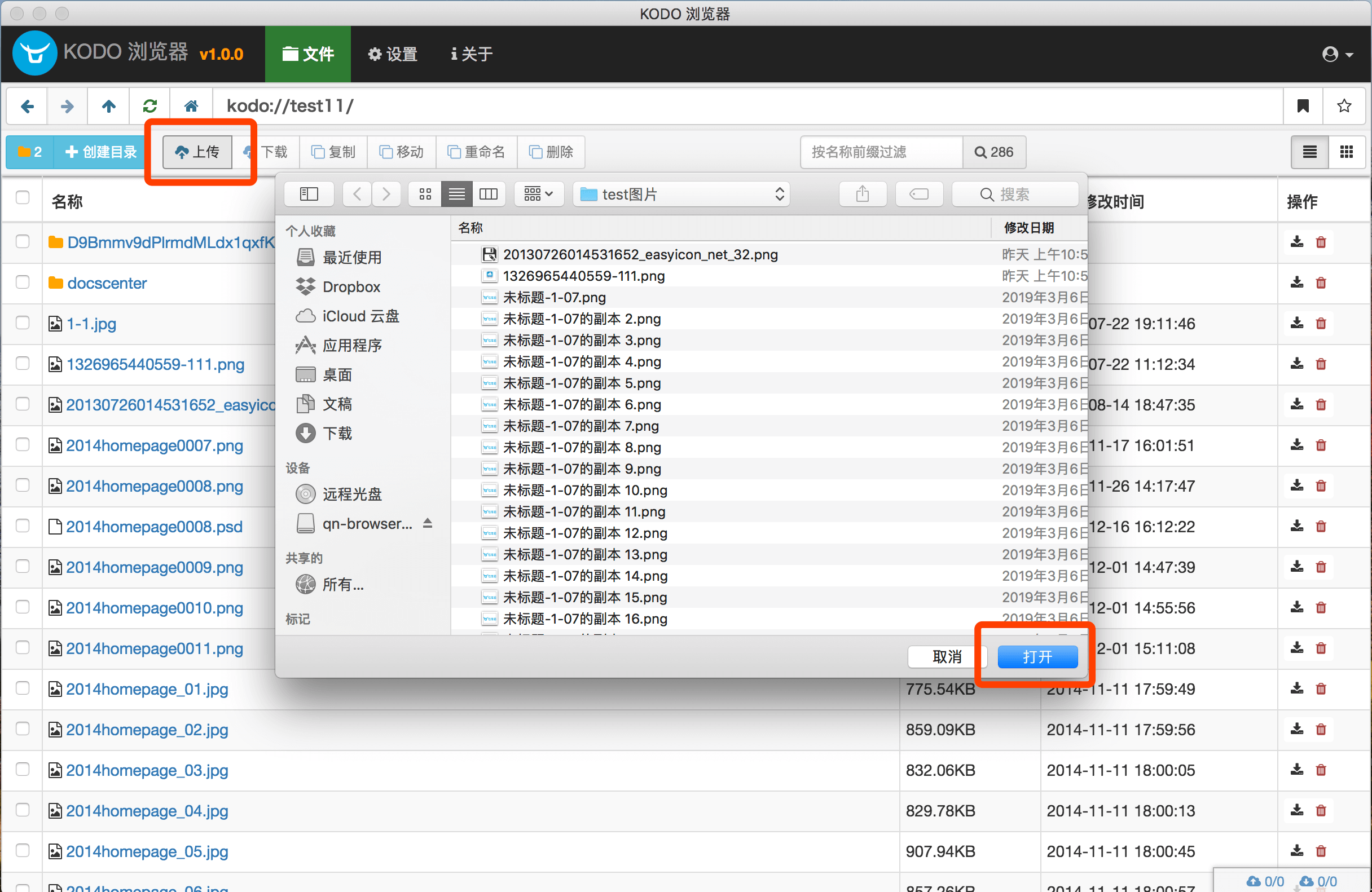This screenshot has width=1372, height=892.
Task: Open the 设置 tab
Action: tap(393, 54)
